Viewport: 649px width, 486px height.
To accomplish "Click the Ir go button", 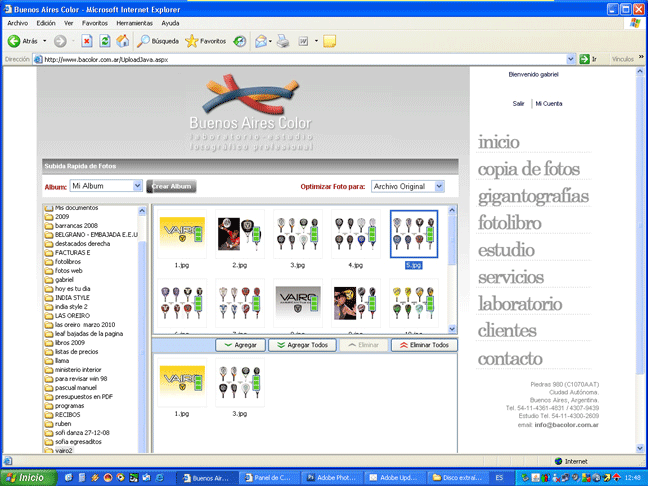I will pyautogui.click(x=588, y=59).
